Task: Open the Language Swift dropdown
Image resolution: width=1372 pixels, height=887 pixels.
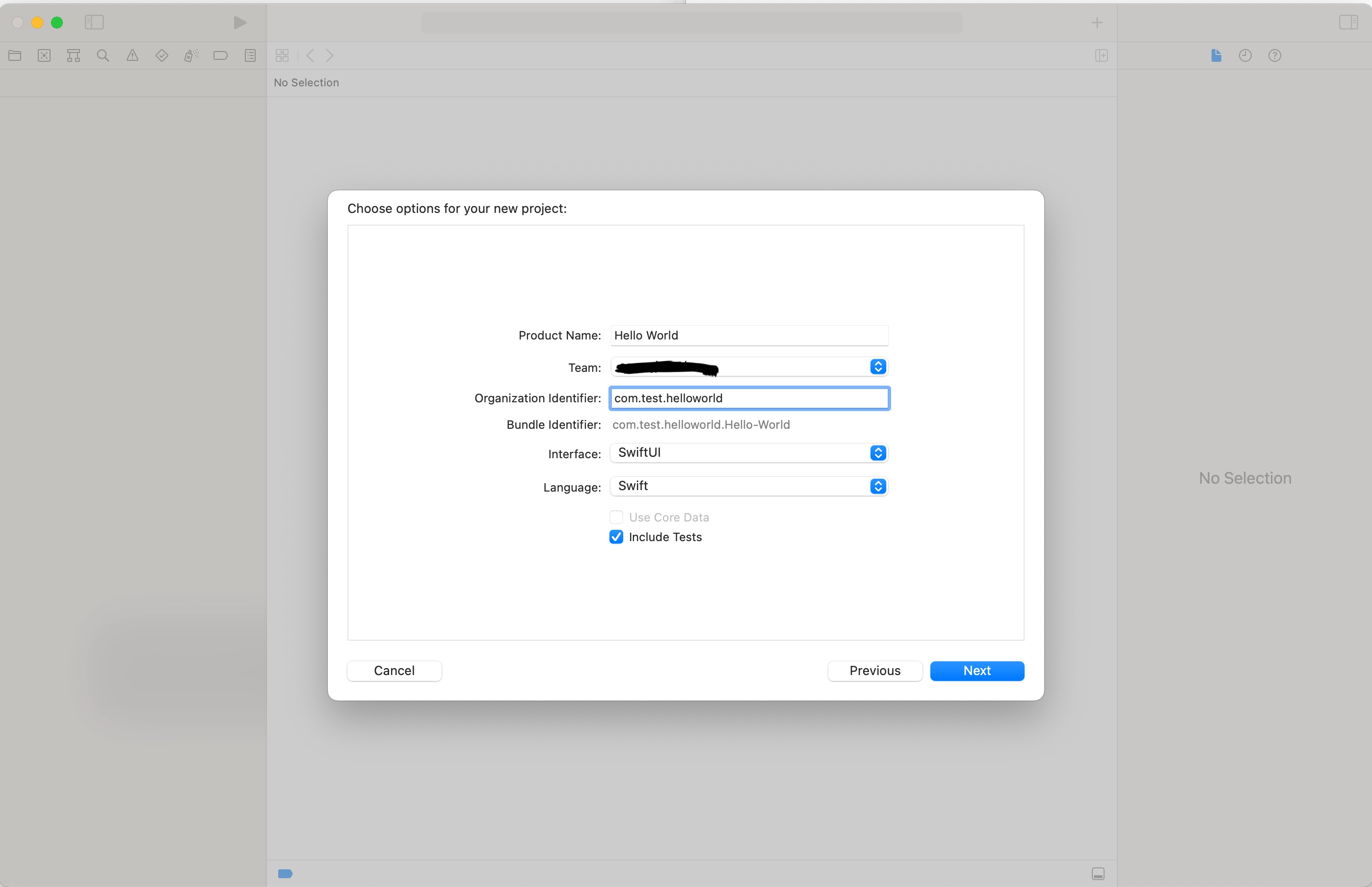Action: coord(749,486)
